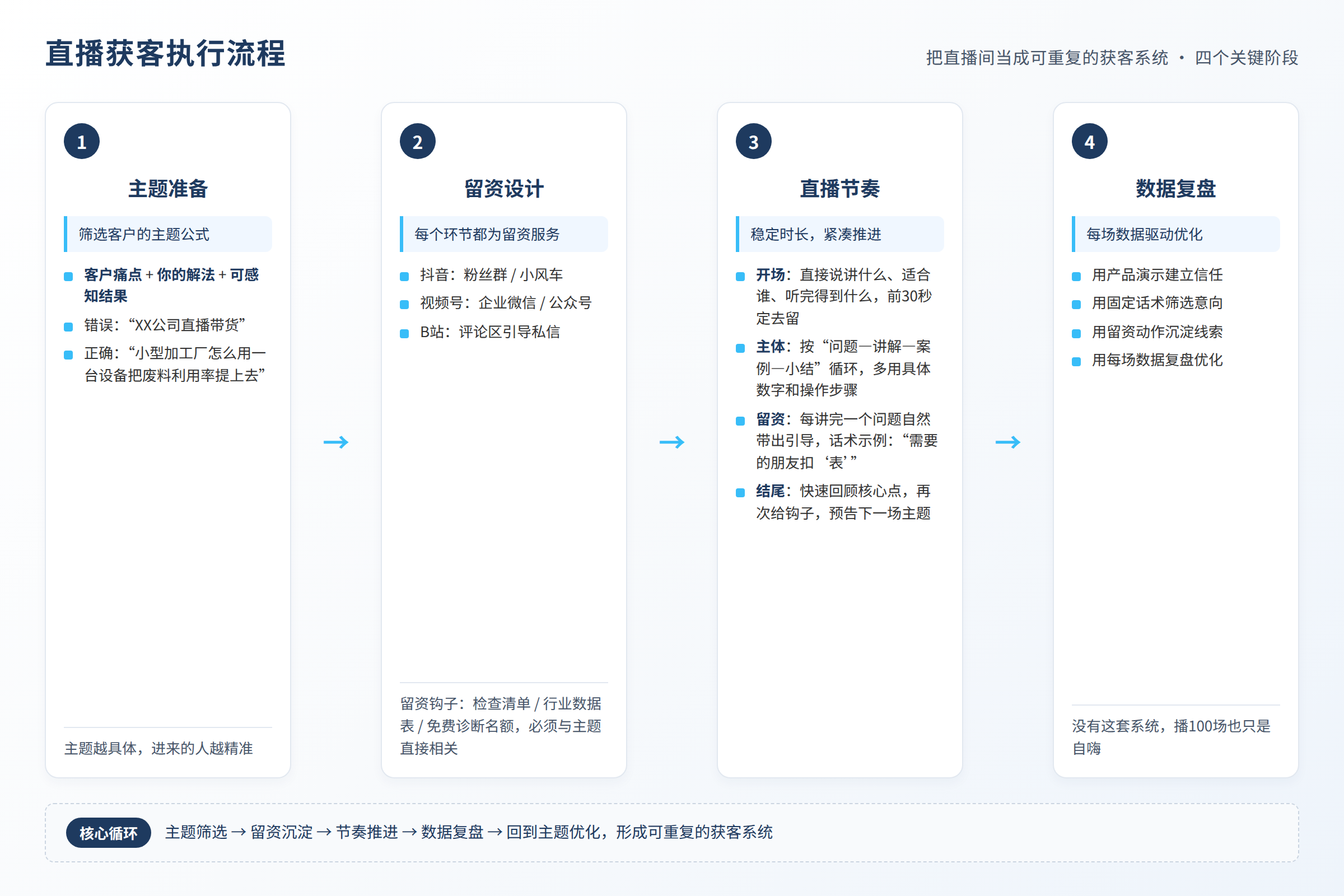Click the step 3 number badge

click(754, 141)
